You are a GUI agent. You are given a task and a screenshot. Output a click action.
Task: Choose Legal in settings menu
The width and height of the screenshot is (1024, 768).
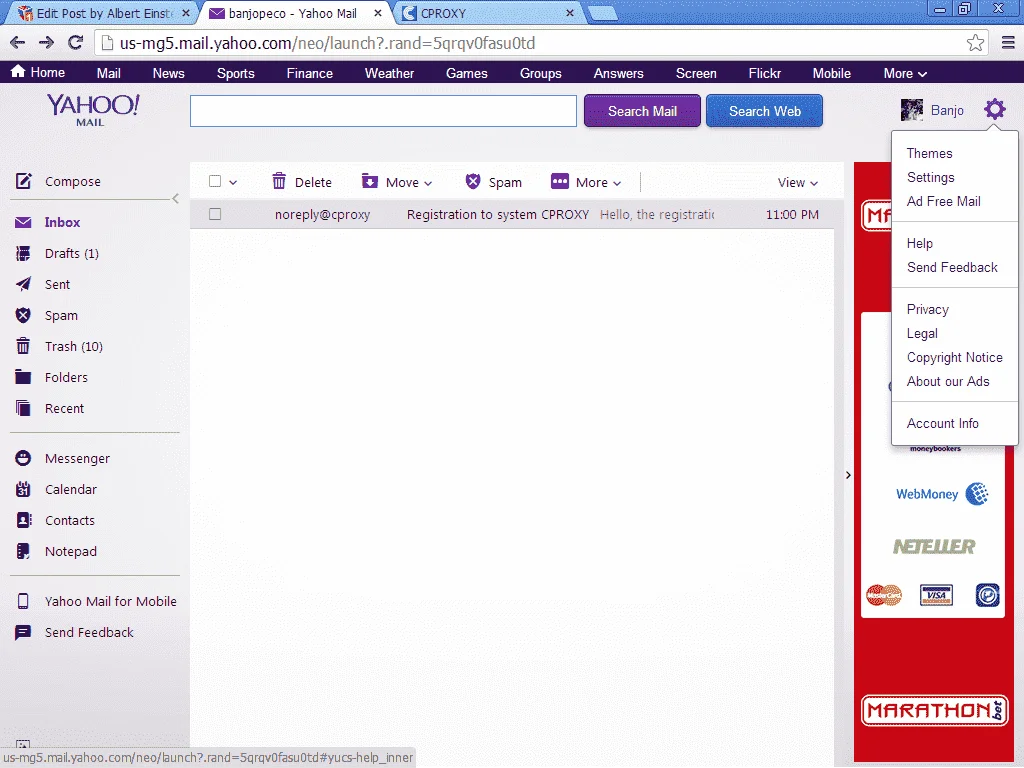tap(921, 334)
